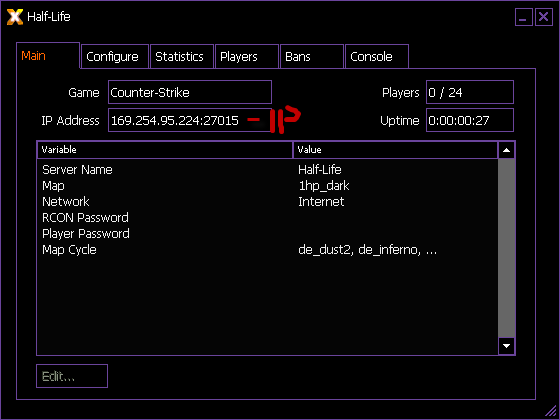Click the Half-Life X logo icon
The image size is (560, 420).
click(x=15, y=17)
